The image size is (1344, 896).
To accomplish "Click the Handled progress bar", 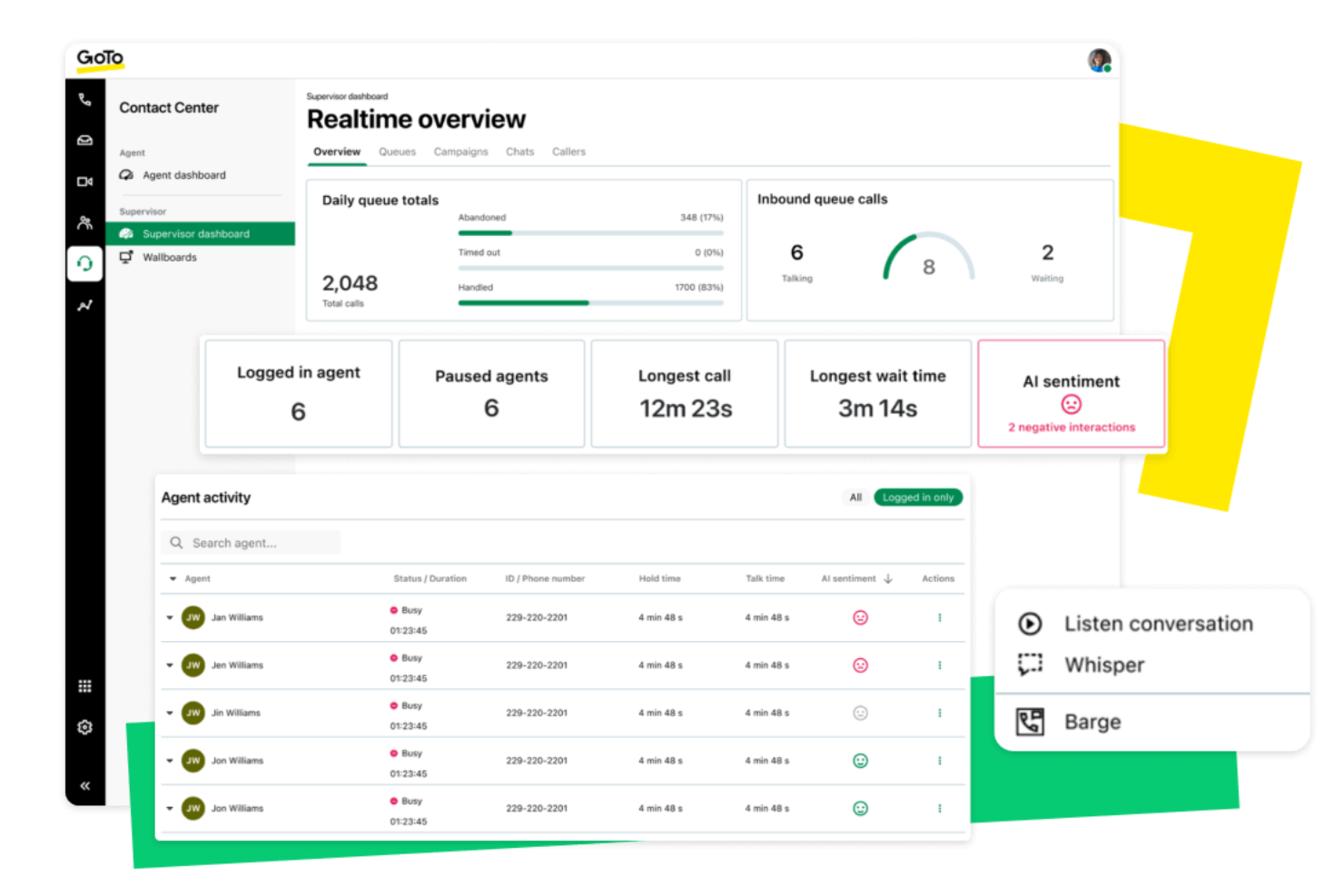I will 590,302.
